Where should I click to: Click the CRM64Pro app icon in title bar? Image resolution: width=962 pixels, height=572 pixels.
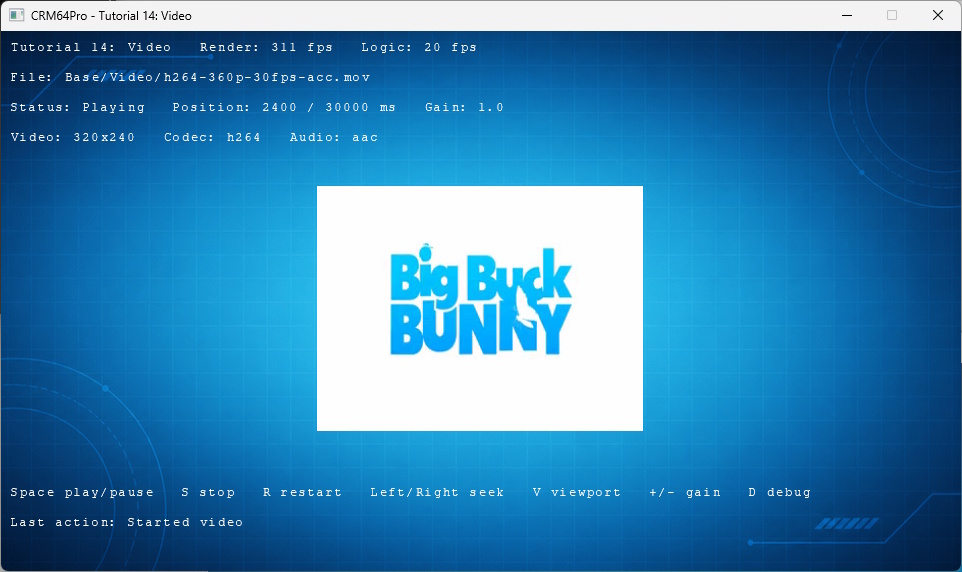coord(17,15)
